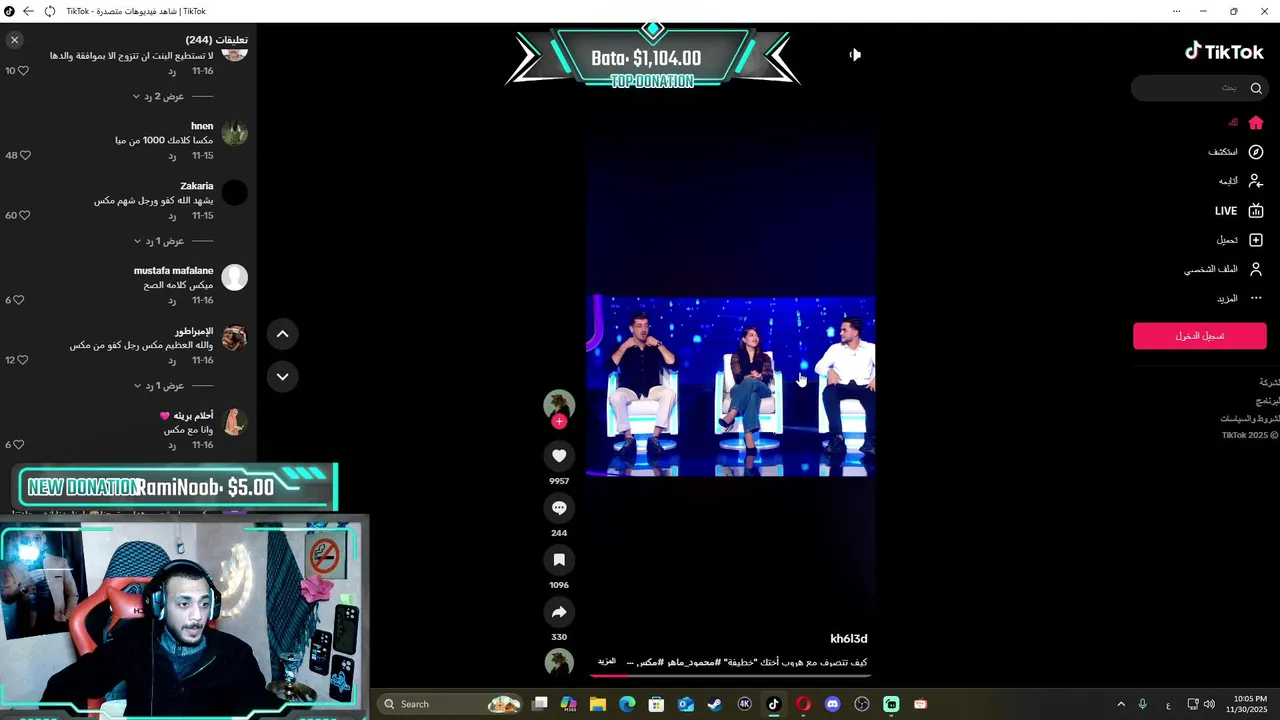Go to next video arrow
Image resolution: width=1280 pixels, height=720 pixels.
click(x=283, y=377)
